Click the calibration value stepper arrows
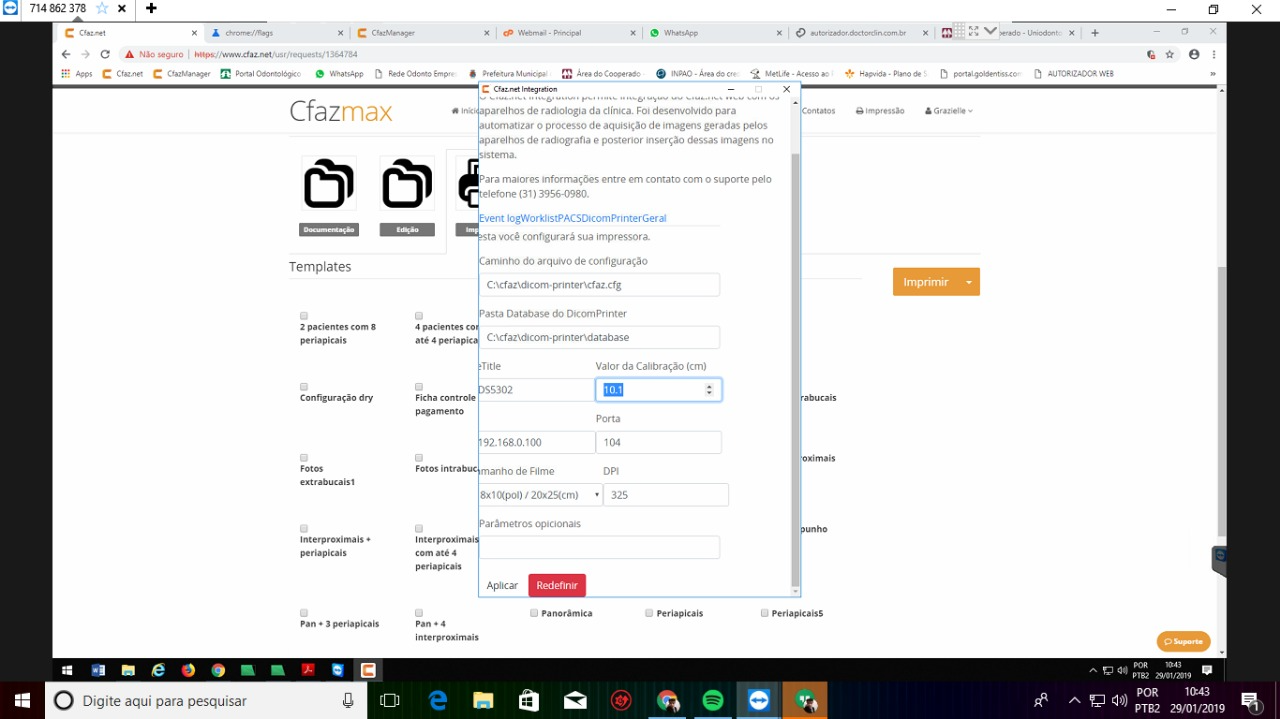Viewport: 1280px width, 719px height. pos(709,390)
